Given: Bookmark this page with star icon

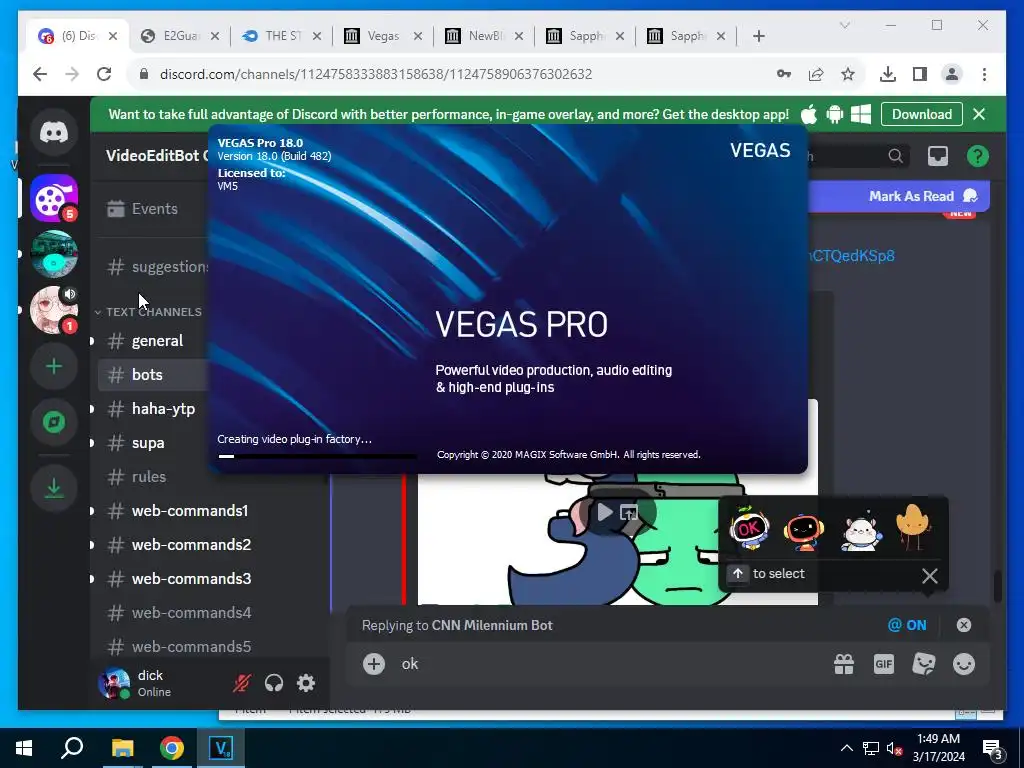Looking at the screenshot, I should tap(848, 74).
